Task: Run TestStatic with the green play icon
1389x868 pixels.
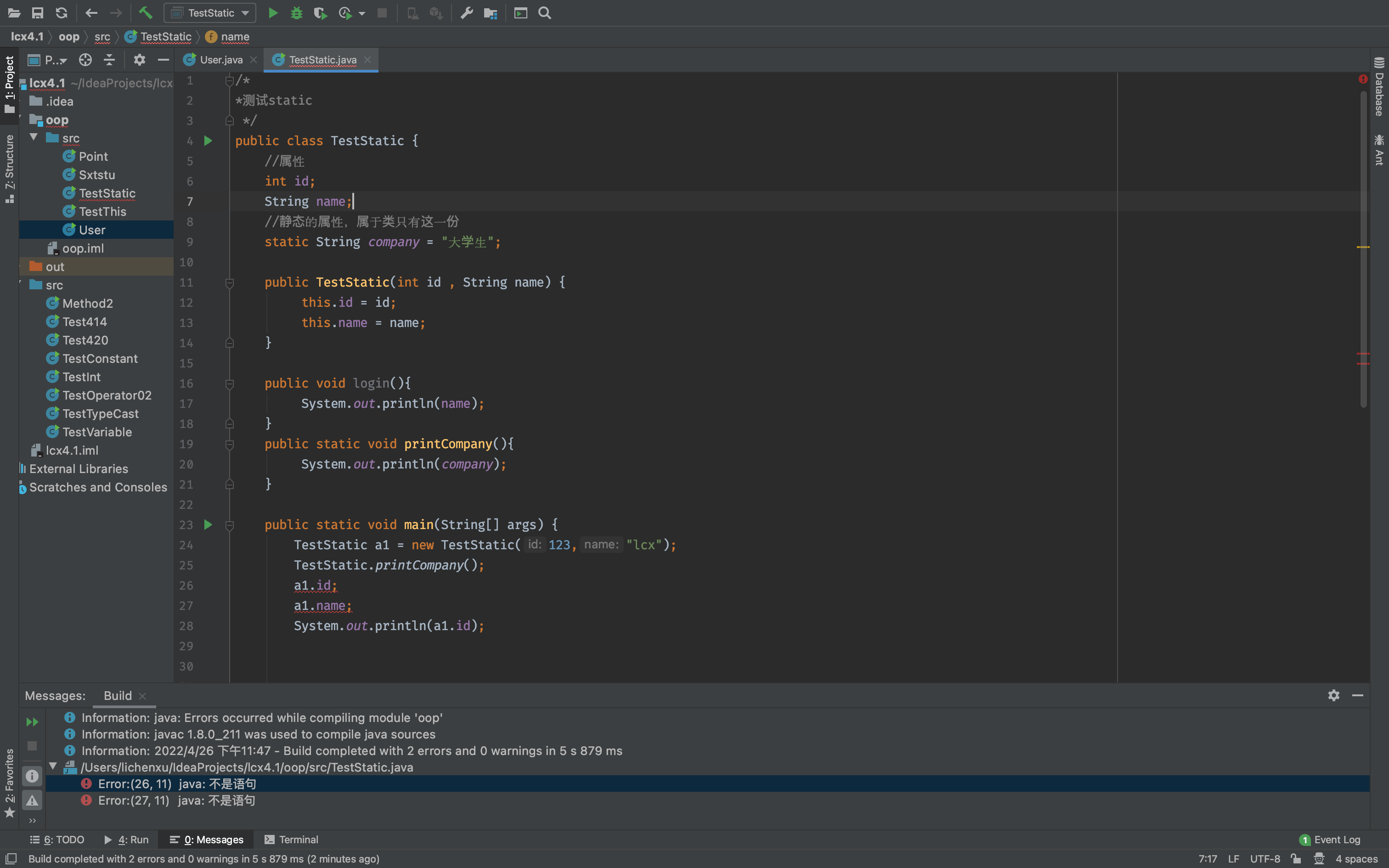Action: pos(273,13)
